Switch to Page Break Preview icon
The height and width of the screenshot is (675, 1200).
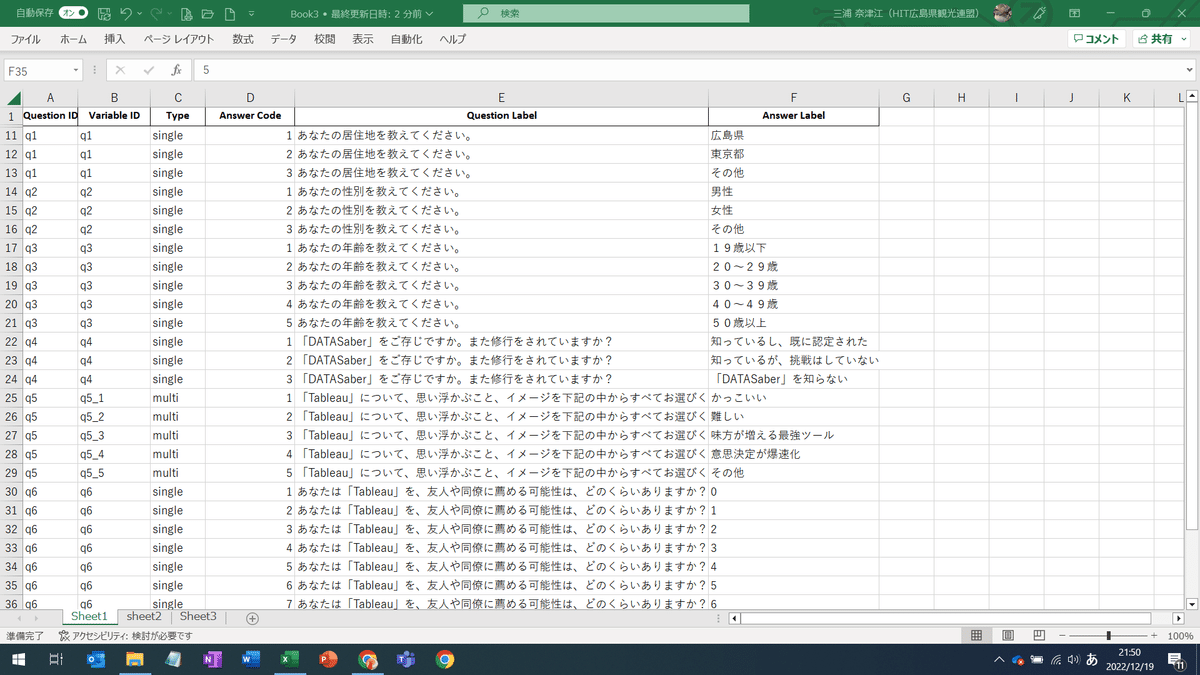pos(1039,636)
